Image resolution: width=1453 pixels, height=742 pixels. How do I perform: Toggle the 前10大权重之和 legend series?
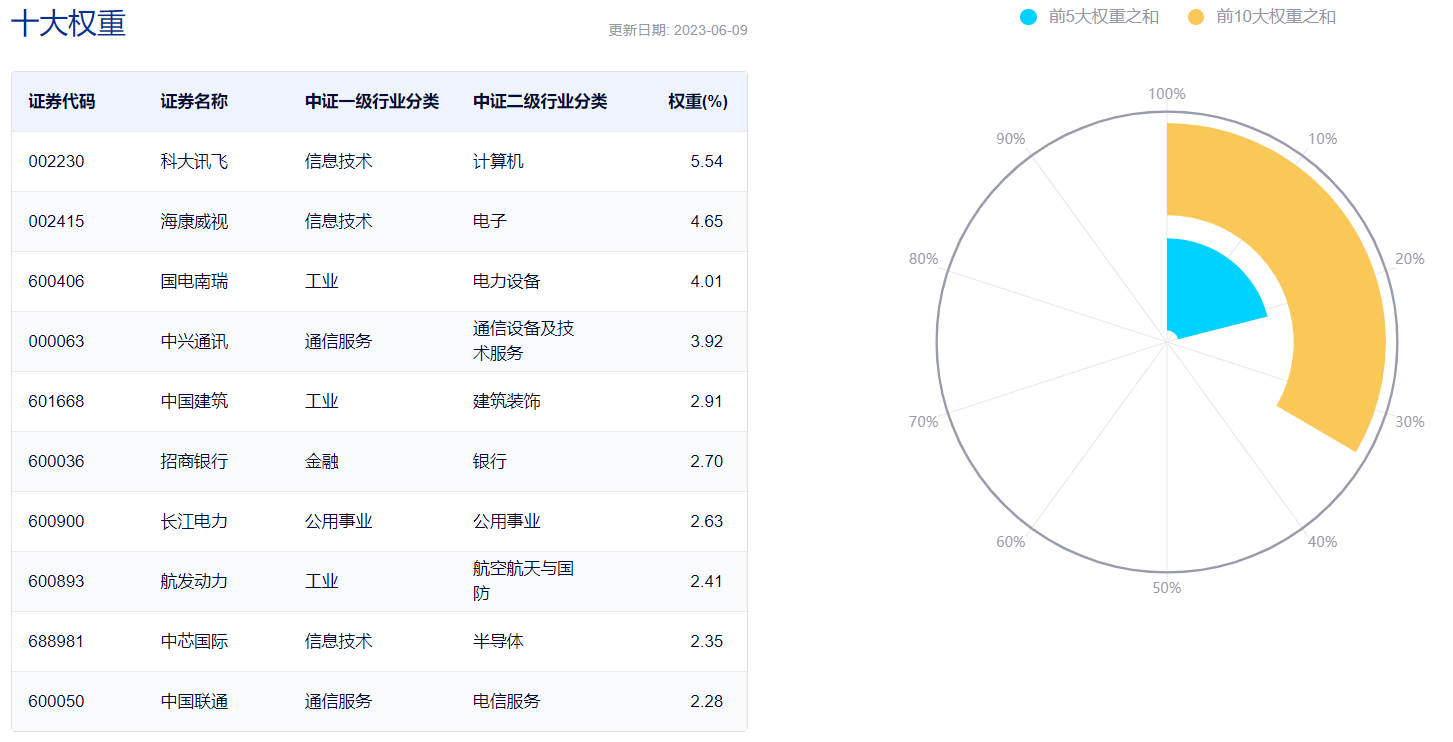(x=1275, y=17)
